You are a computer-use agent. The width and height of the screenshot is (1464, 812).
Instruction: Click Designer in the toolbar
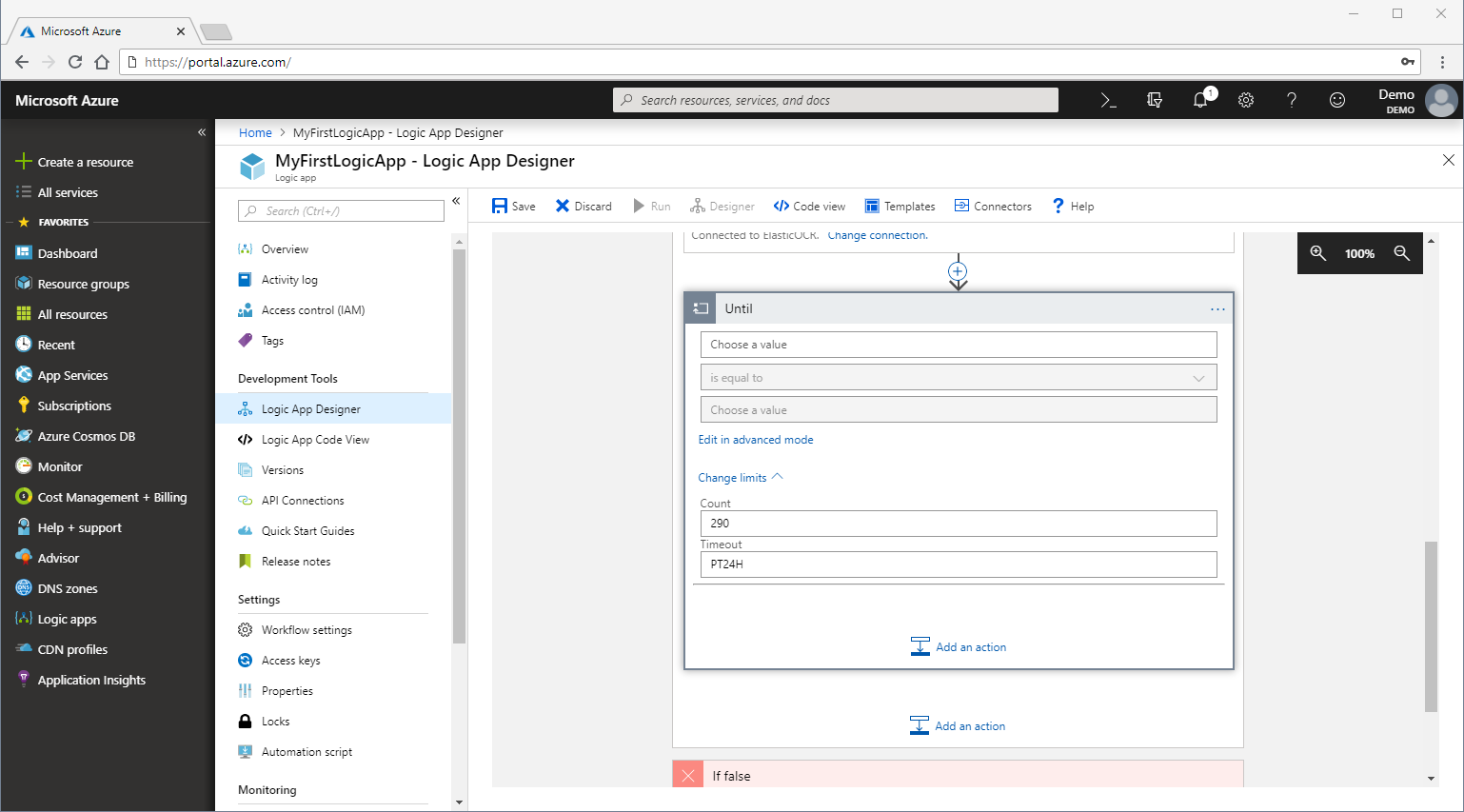coord(722,206)
